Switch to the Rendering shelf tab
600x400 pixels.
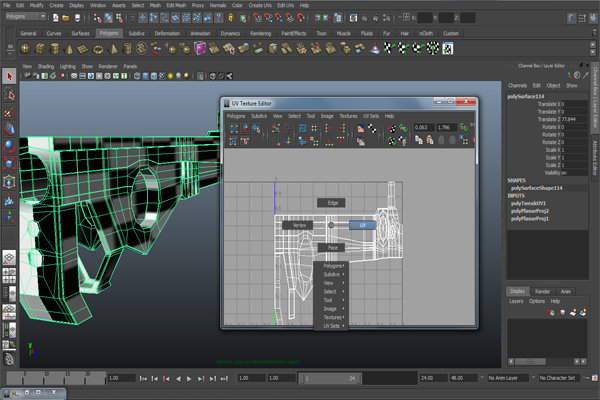point(261,34)
